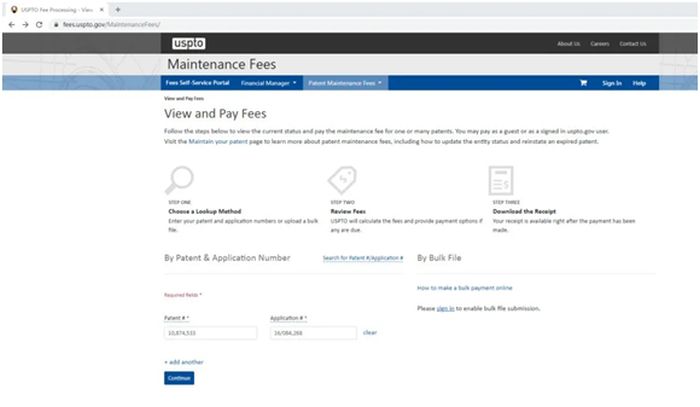Expand the Patent Maintenance Fees dropdown

coord(345,83)
